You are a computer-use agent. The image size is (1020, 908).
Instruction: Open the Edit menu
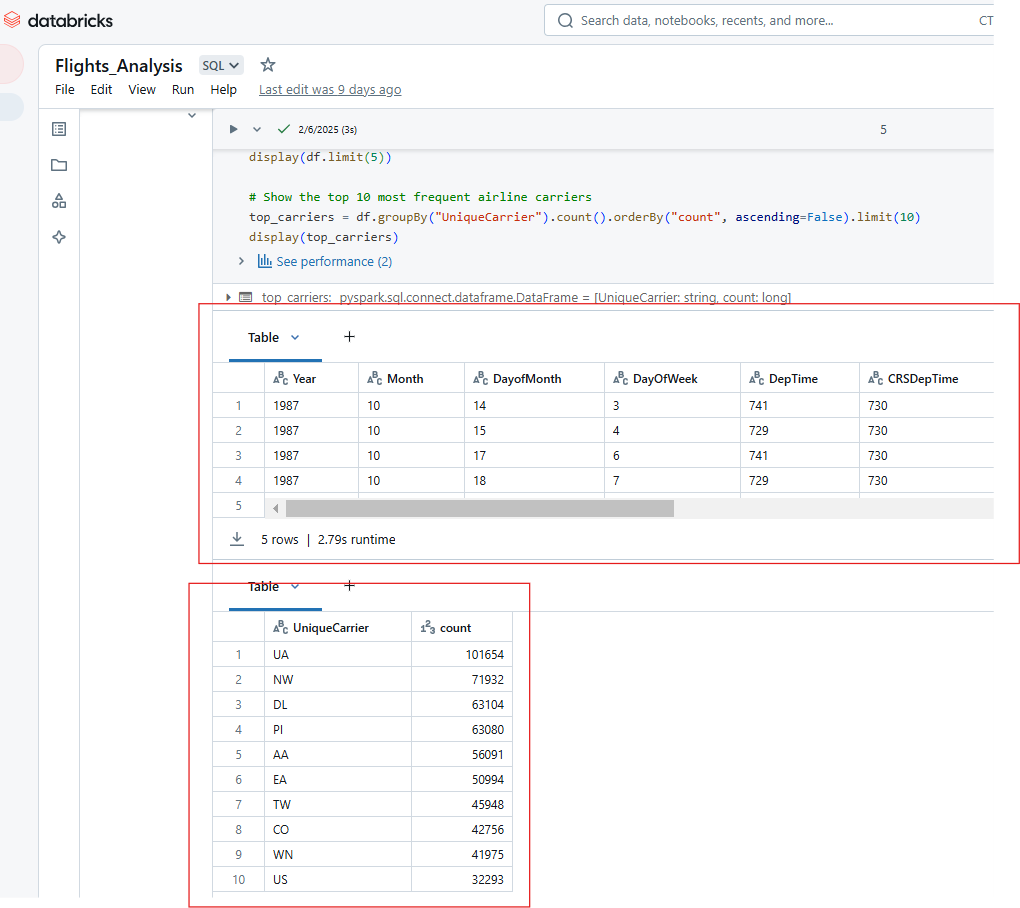point(101,90)
